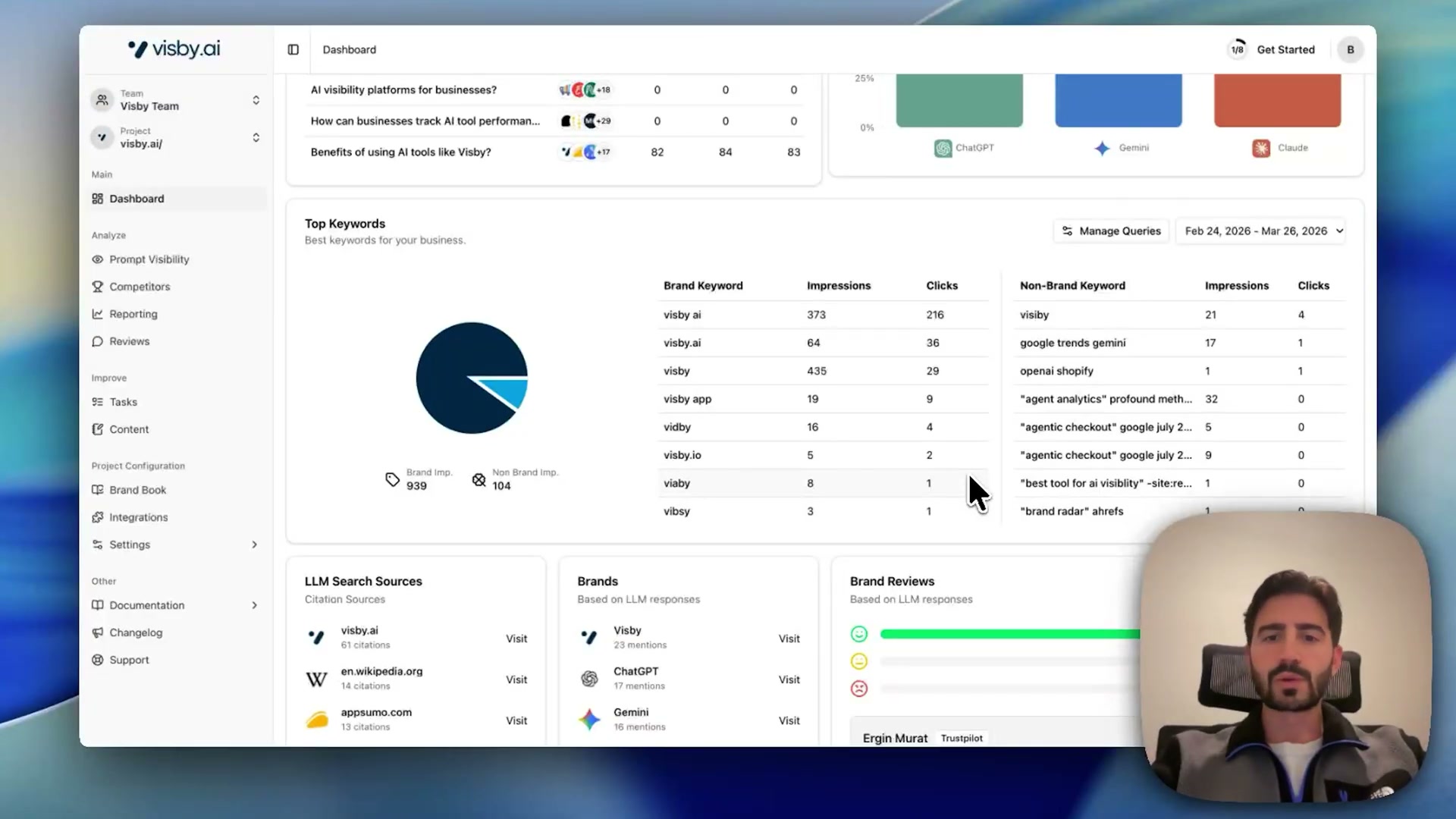Click 'Benefits of using AI tools like Visby?' prompt
1456x819 pixels.
(x=400, y=152)
